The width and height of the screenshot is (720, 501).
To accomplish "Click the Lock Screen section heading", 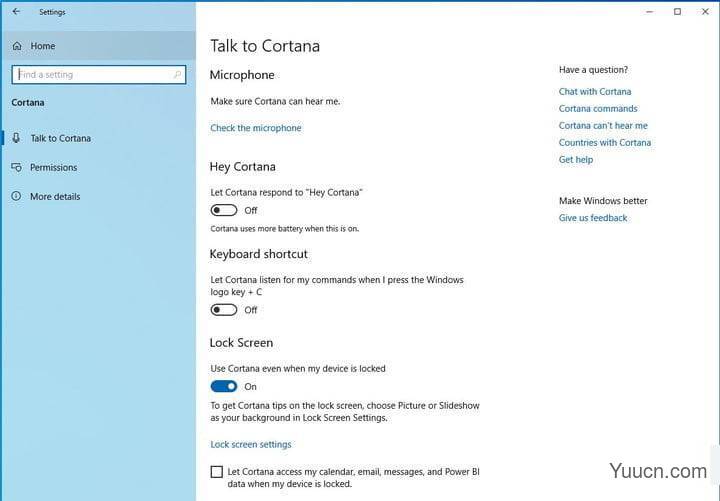I will (241, 343).
